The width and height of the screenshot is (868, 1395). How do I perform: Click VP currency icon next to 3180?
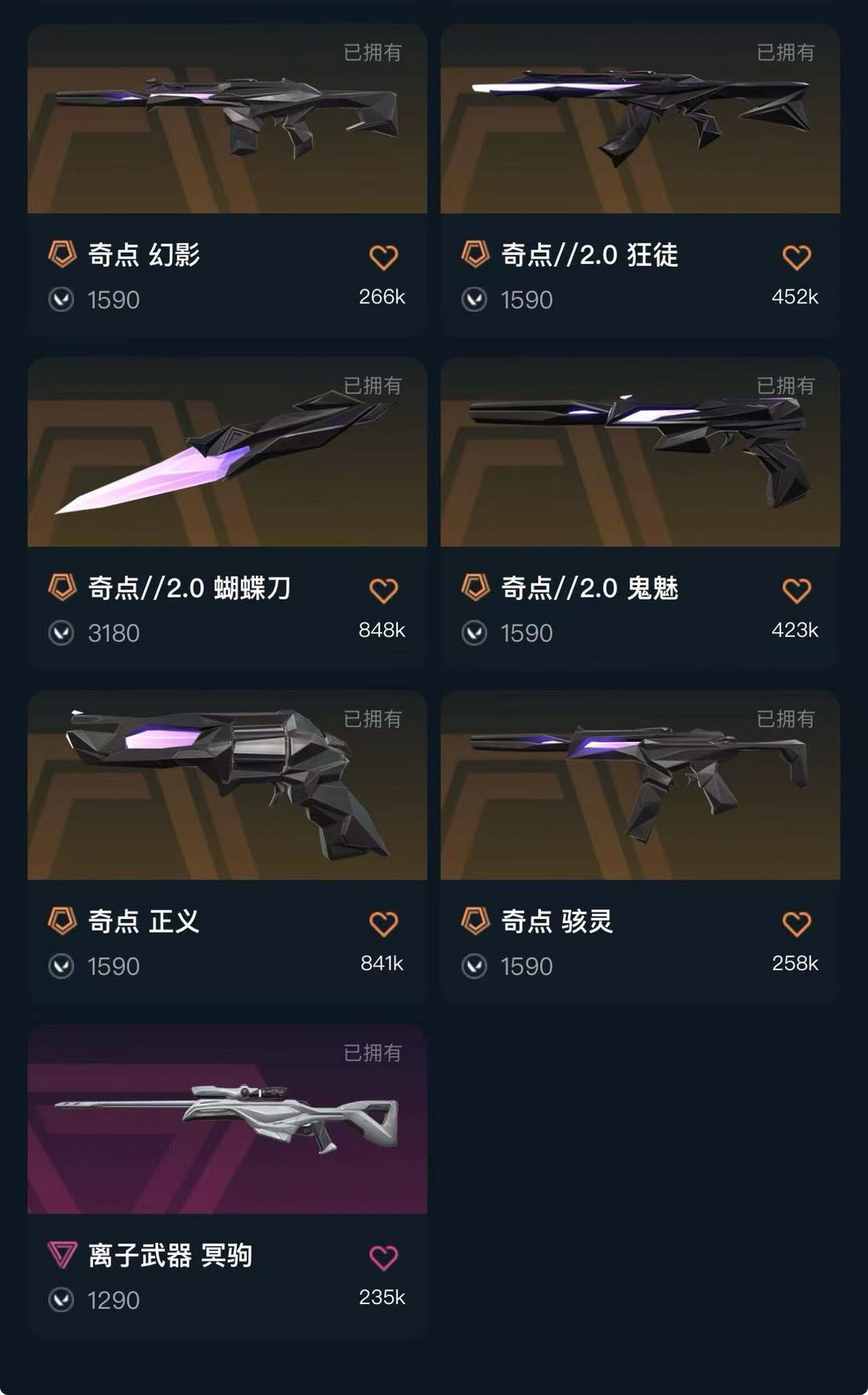(61, 634)
